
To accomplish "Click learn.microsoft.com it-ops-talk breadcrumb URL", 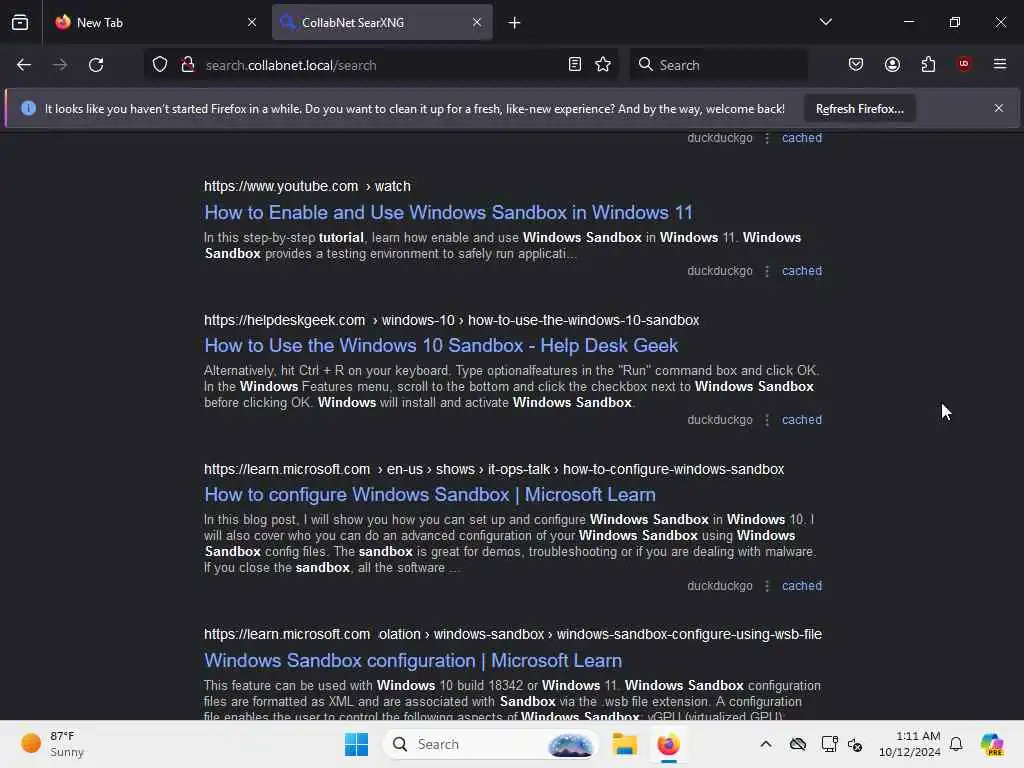I will pos(494,469).
